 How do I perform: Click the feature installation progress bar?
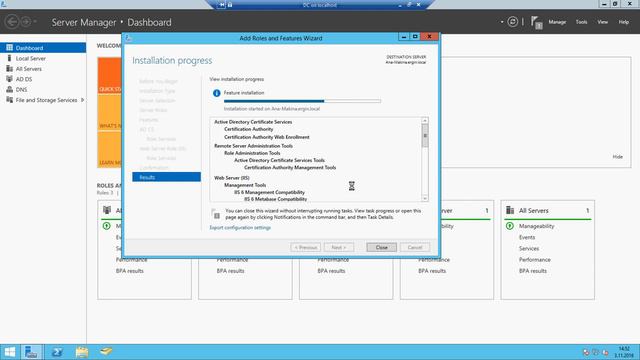coord(302,101)
